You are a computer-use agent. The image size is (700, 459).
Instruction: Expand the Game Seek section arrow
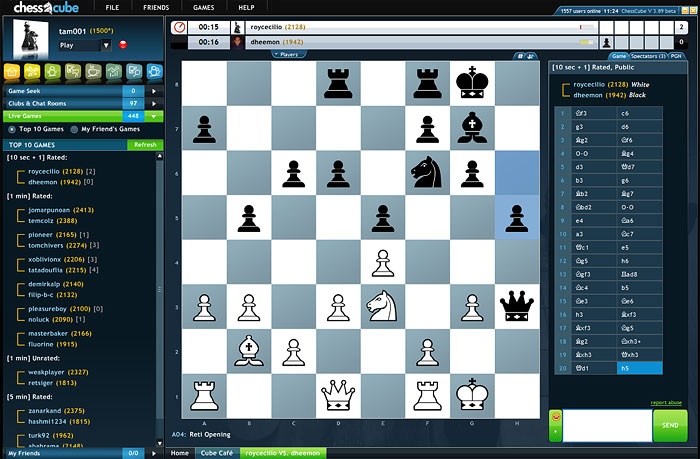point(154,91)
